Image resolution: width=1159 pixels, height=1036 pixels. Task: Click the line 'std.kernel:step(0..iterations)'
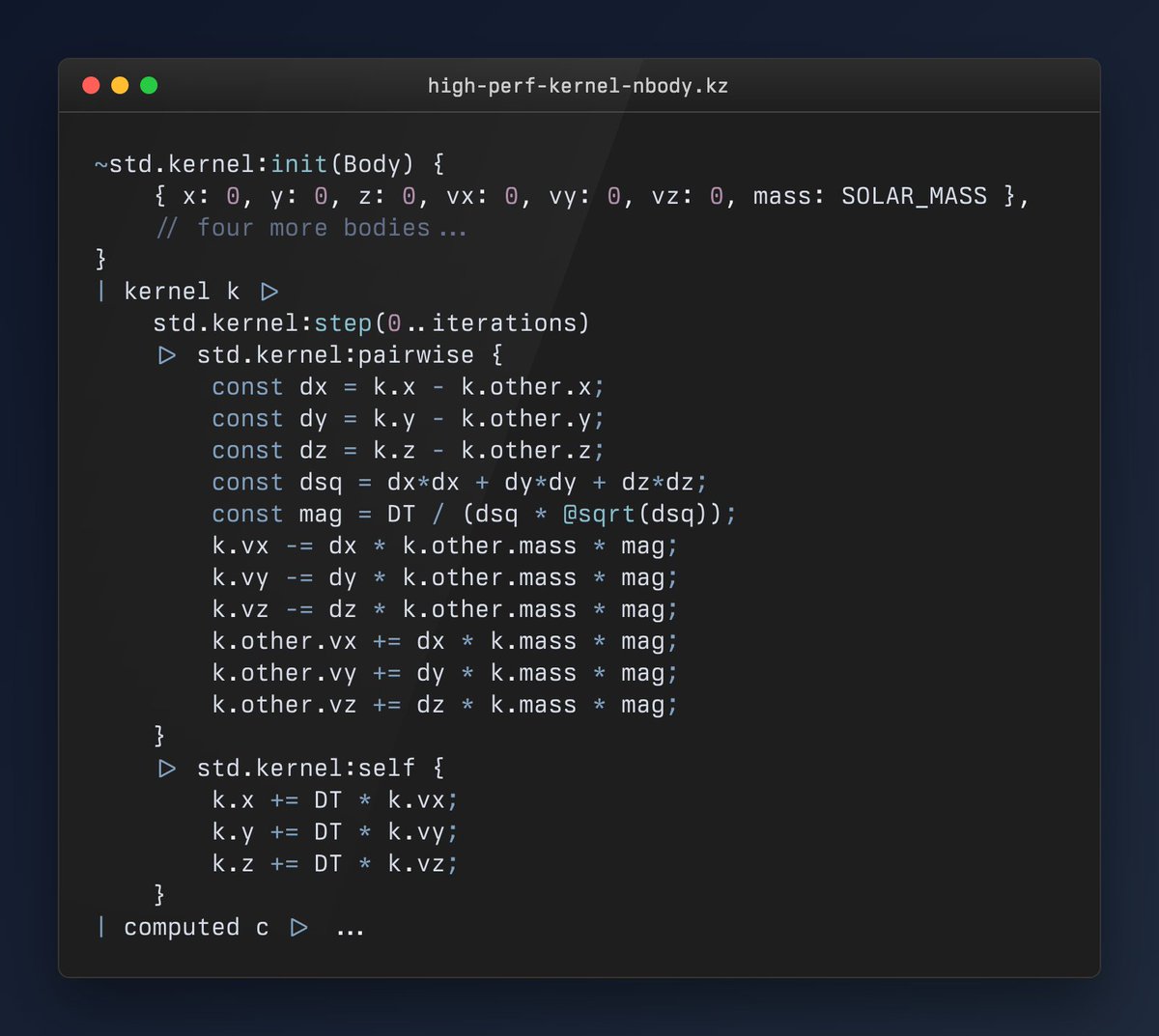point(371,322)
